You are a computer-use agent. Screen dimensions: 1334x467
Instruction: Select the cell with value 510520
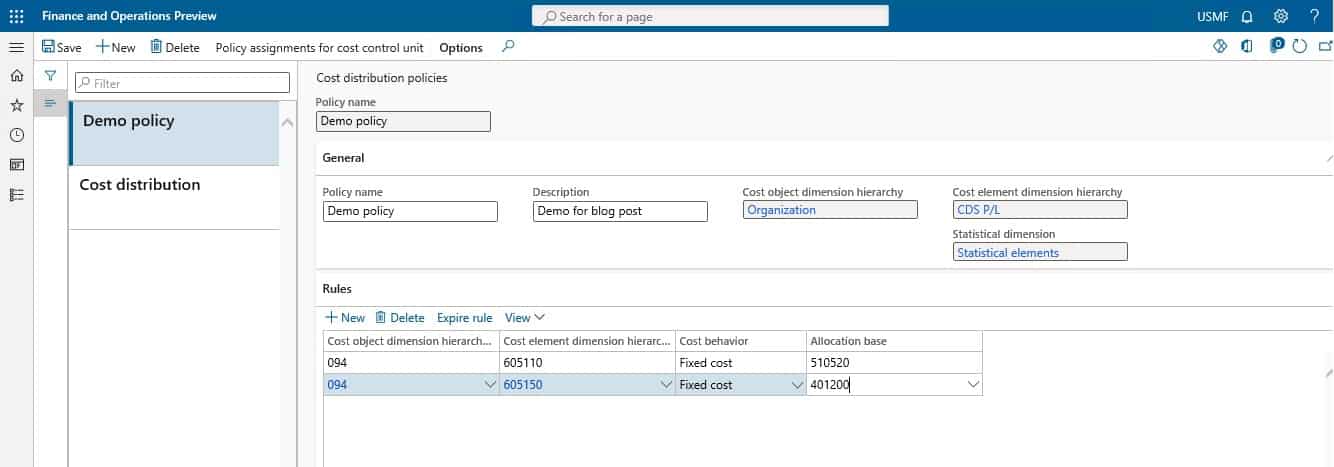pyautogui.click(x=894, y=362)
